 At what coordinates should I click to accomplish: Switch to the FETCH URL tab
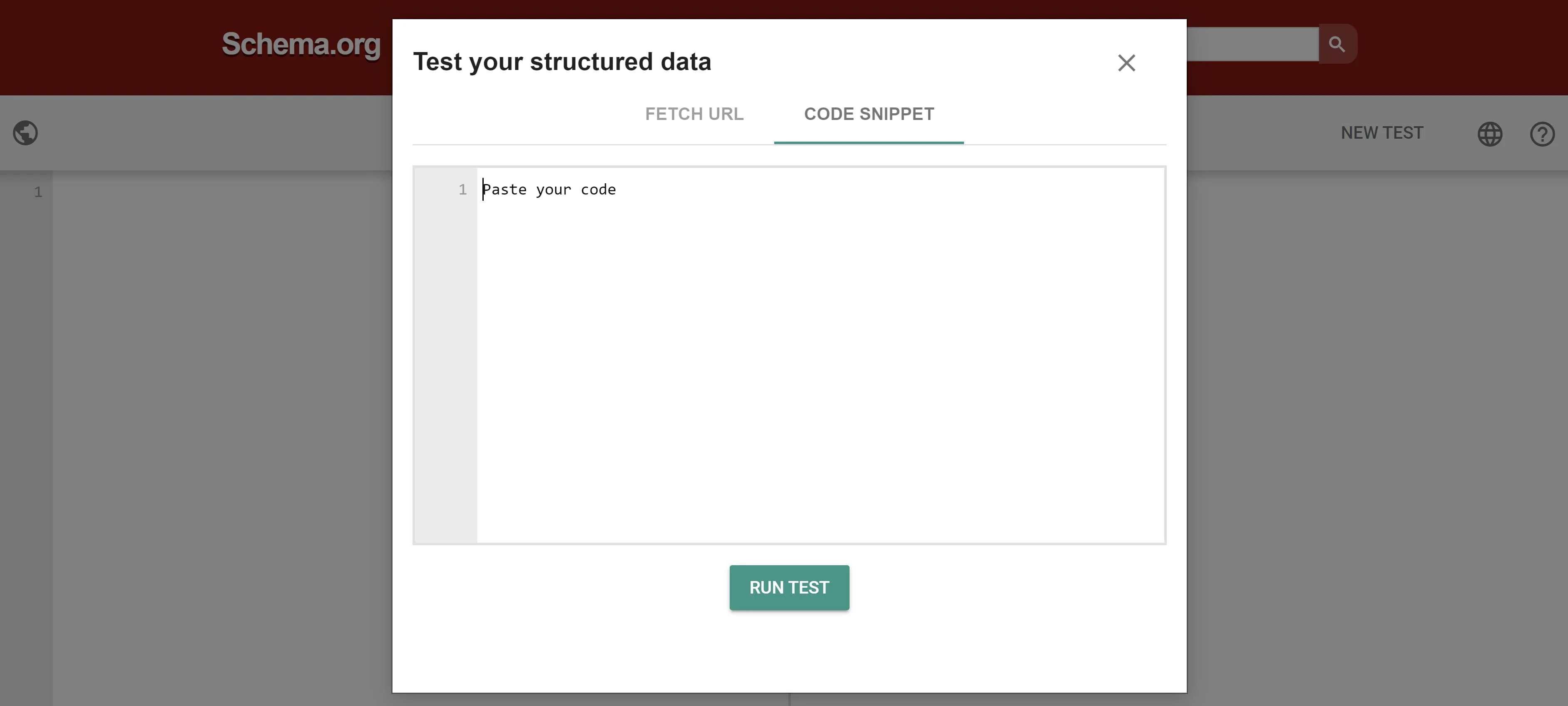694,114
